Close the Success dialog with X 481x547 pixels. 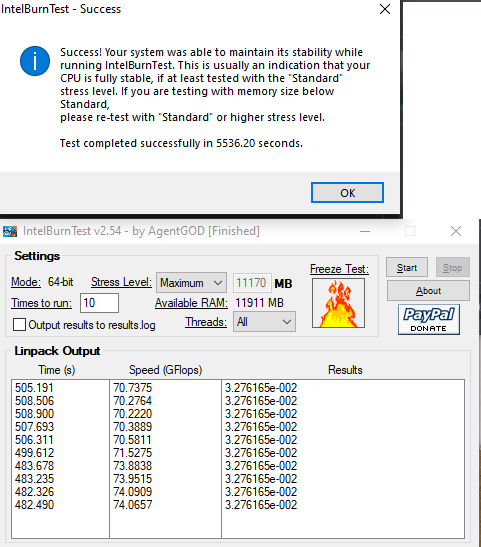385,9
